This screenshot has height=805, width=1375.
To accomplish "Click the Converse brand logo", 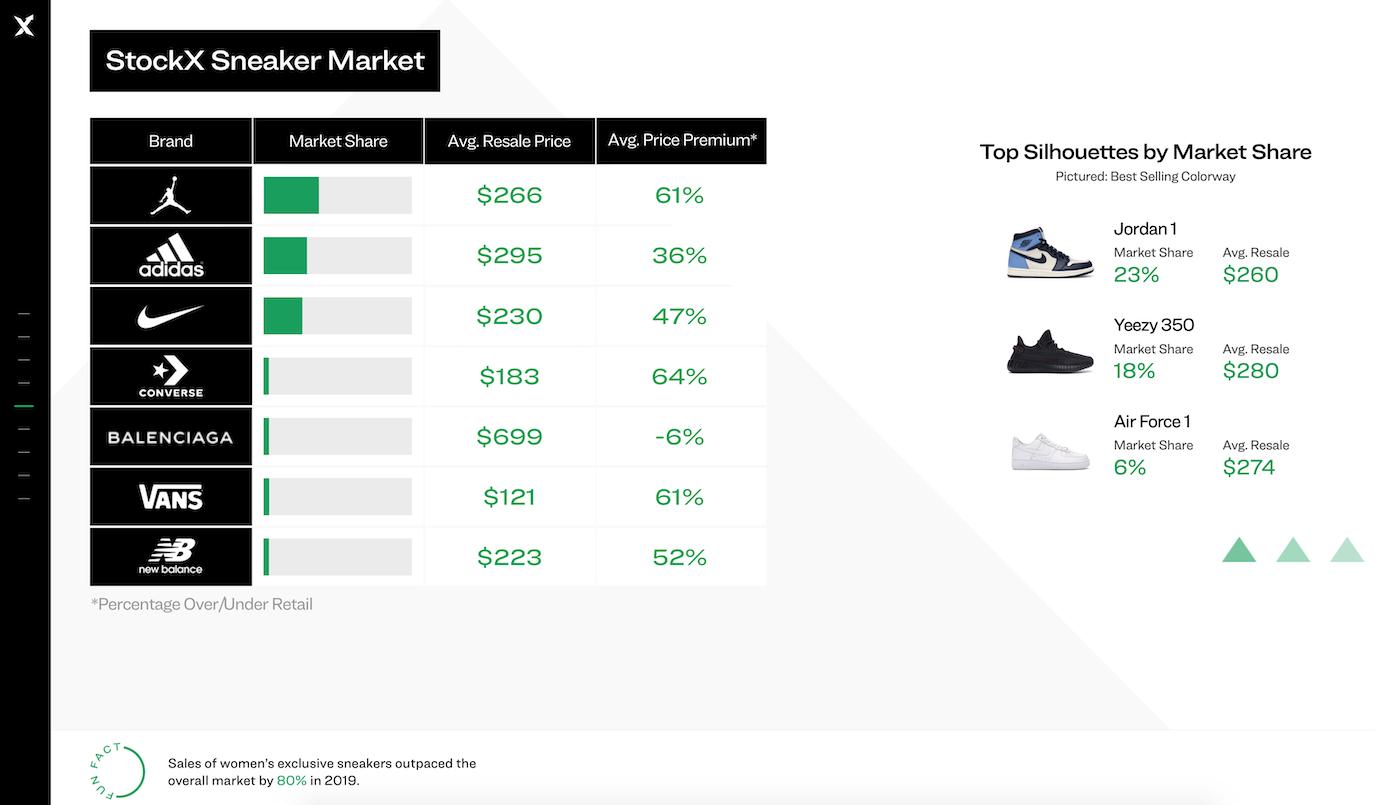I will [x=171, y=377].
